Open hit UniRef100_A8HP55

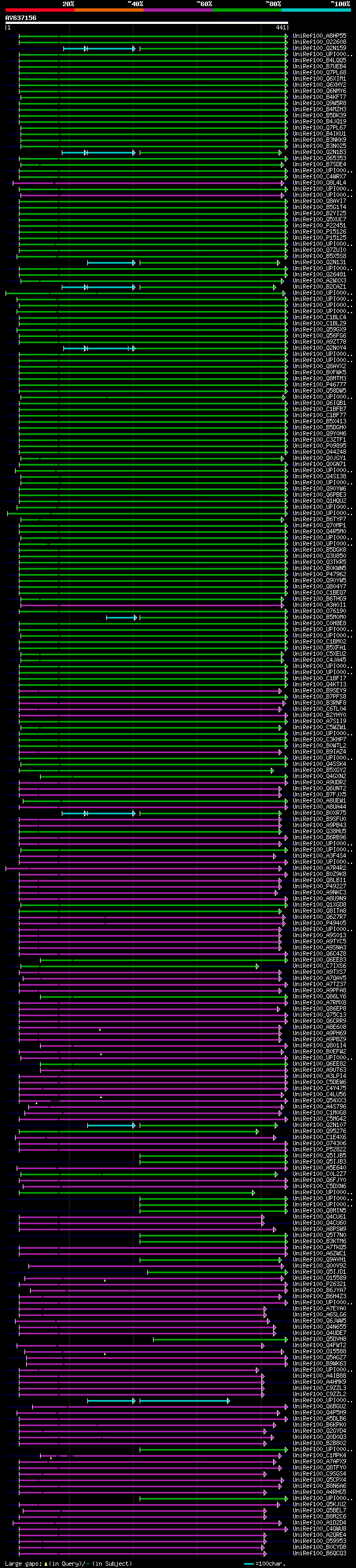pyautogui.click(x=319, y=36)
